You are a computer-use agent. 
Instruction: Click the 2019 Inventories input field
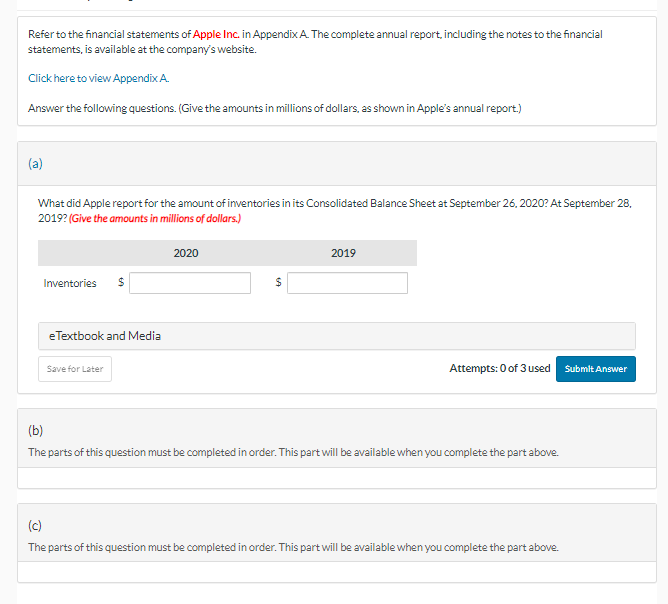click(347, 283)
